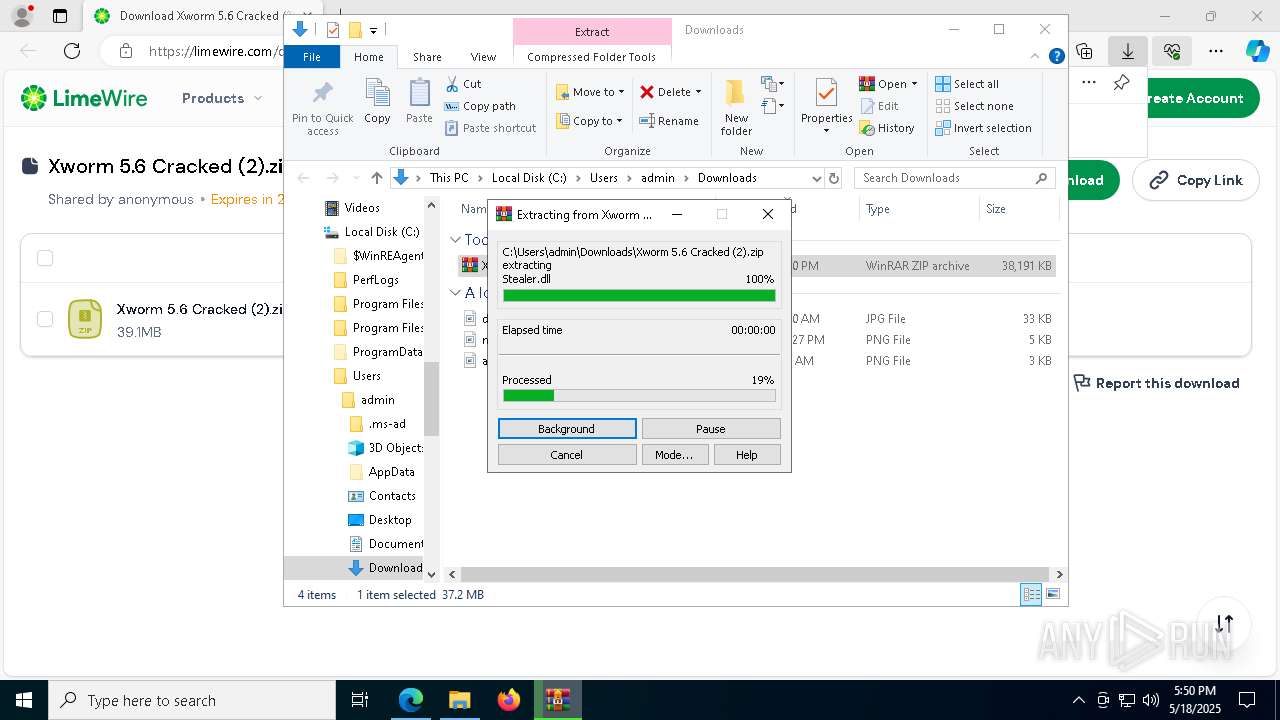The width and height of the screenshot is (1280, 720).
Task: Open Edge downloads toolbar icon
Action: (1128, 51)
